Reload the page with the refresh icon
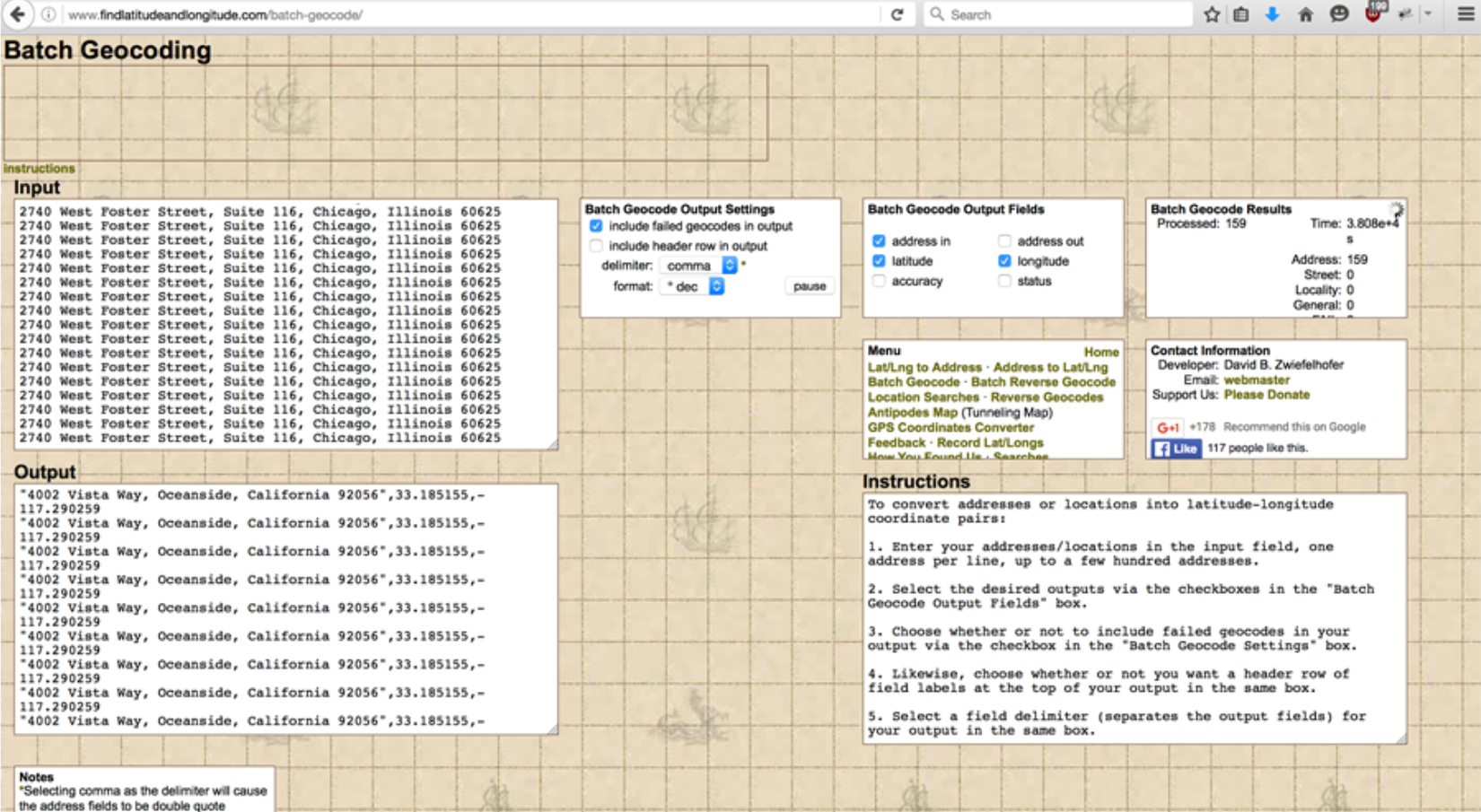This screenshot has width=1481, height=812. click(896, 14)
